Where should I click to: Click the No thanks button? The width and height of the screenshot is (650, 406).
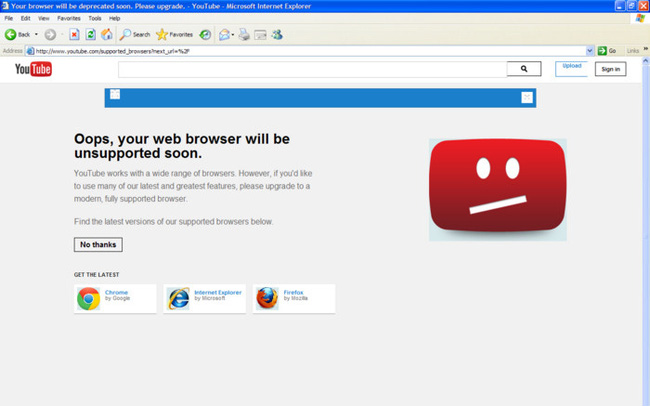(98, 245)
